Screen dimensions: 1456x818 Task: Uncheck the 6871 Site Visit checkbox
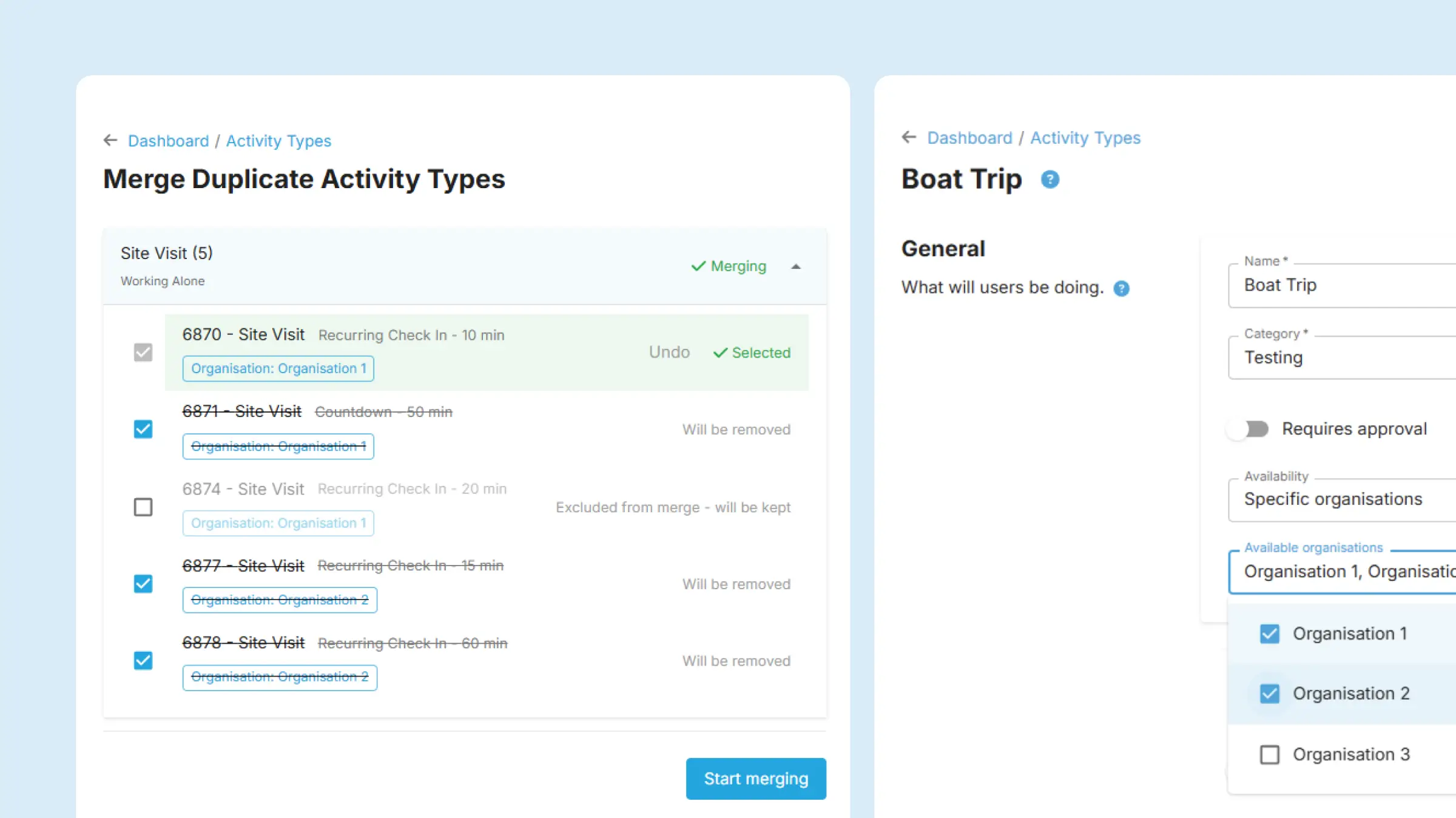[x=143, y=429]
